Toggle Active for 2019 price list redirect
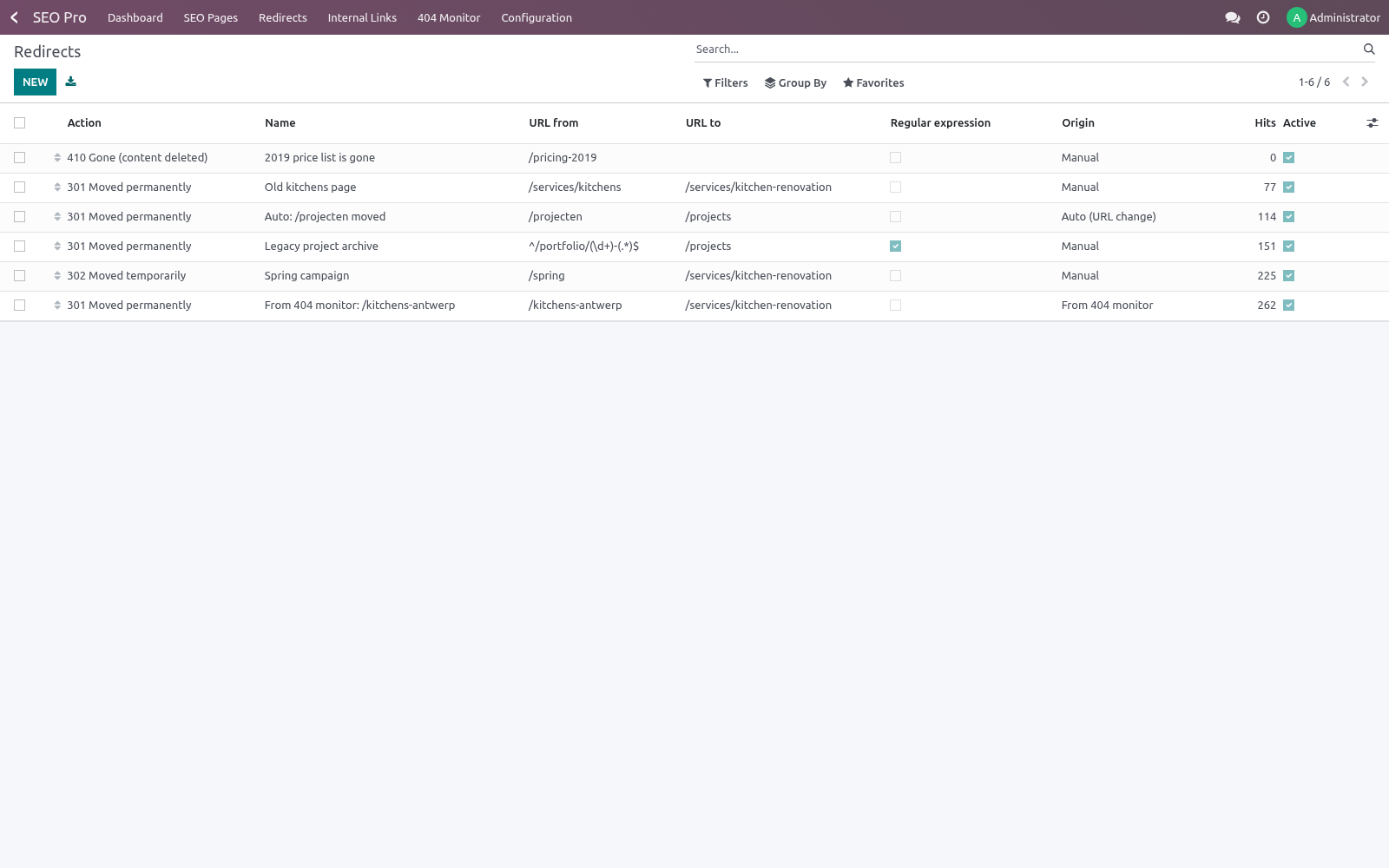 1288,158
